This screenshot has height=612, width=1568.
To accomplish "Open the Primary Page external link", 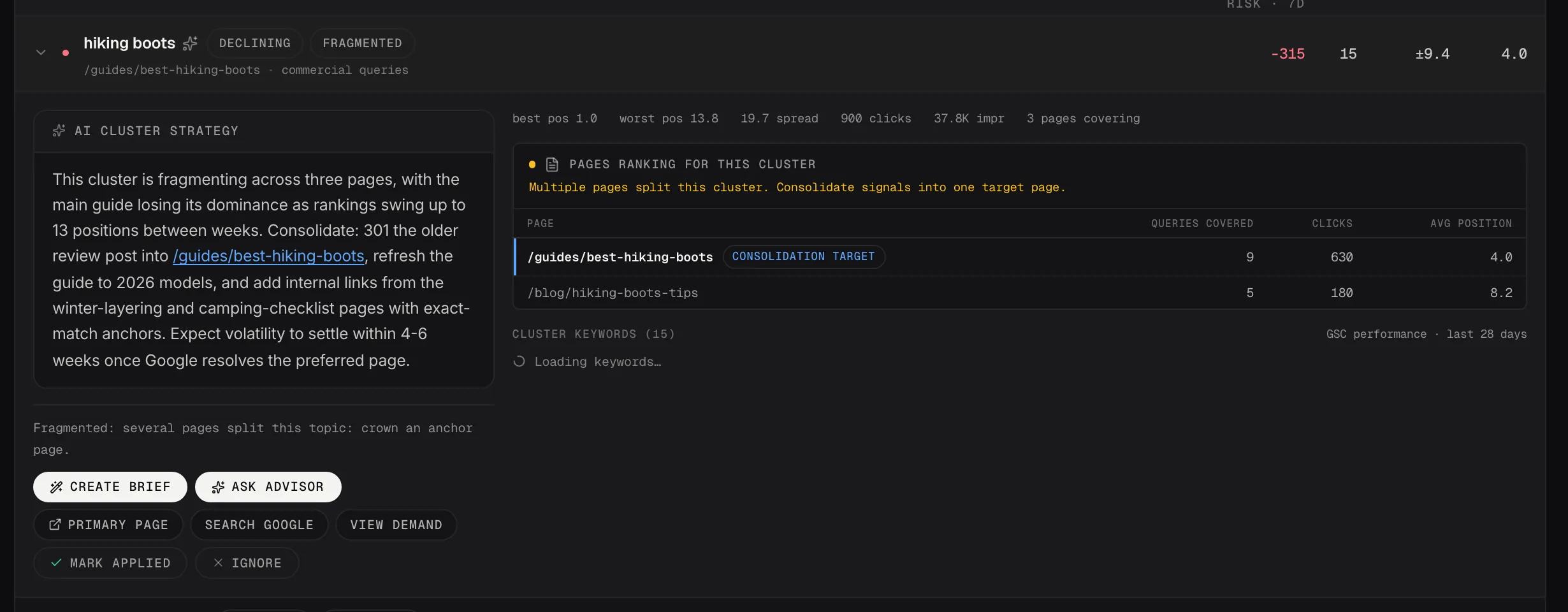I will pyautogui.click(x=108, y=525).
